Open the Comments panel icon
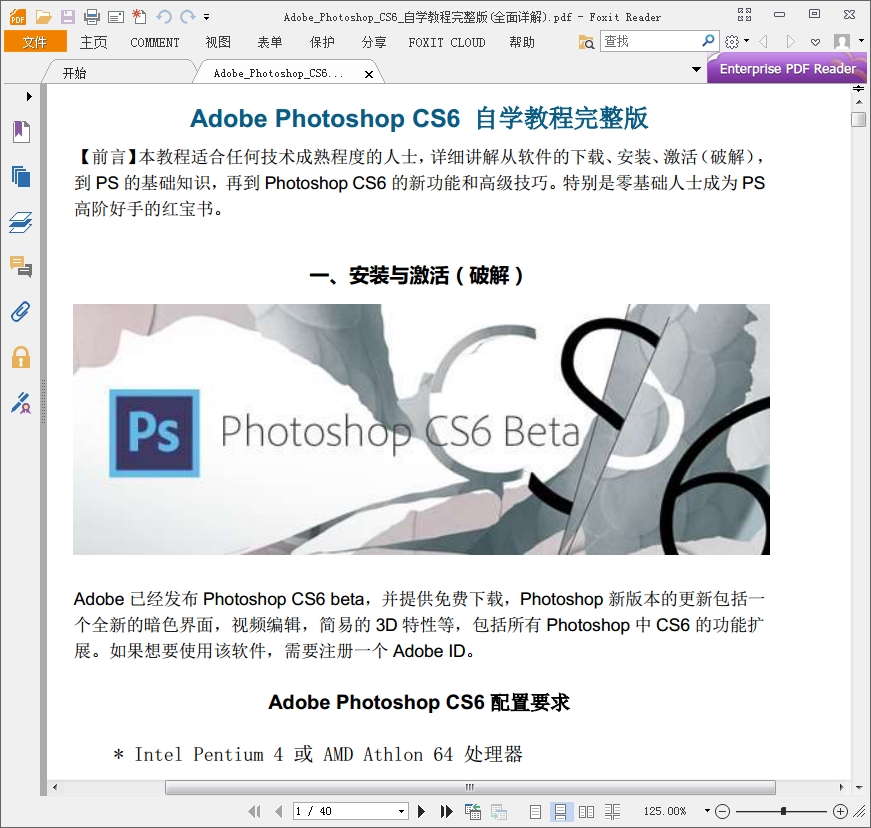Image resolution: width=871 pixels, height=828 pixels. 21,267
